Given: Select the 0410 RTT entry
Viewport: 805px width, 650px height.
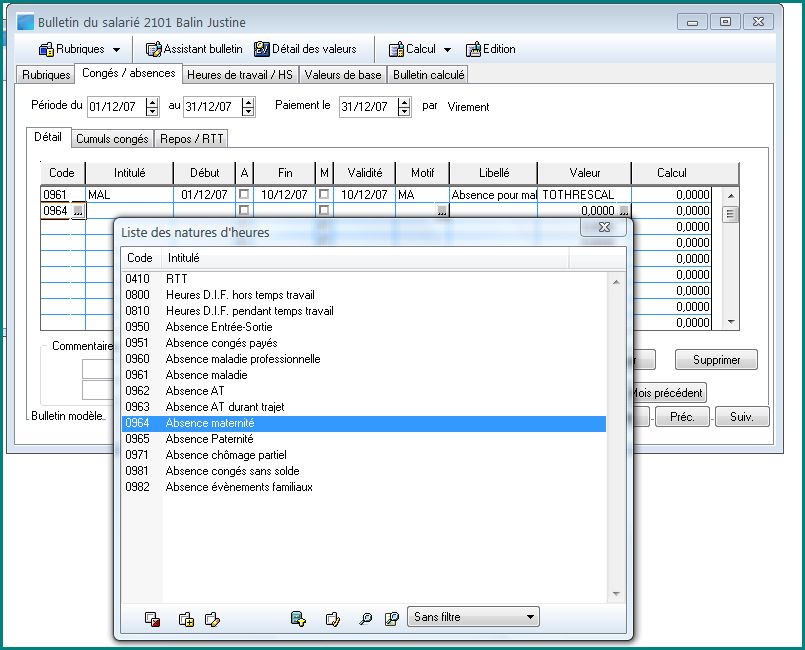Looking at the screenshot, I should pos(364,279).
